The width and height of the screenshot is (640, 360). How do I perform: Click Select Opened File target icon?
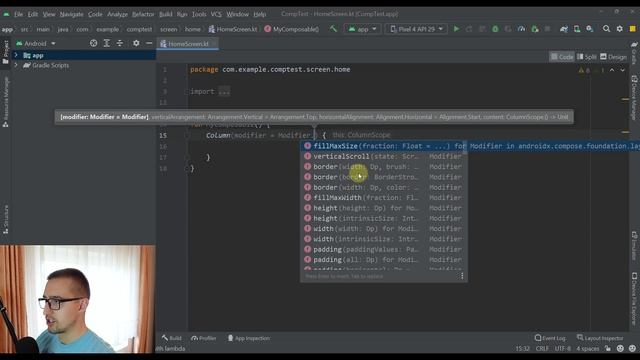[93, 43]
